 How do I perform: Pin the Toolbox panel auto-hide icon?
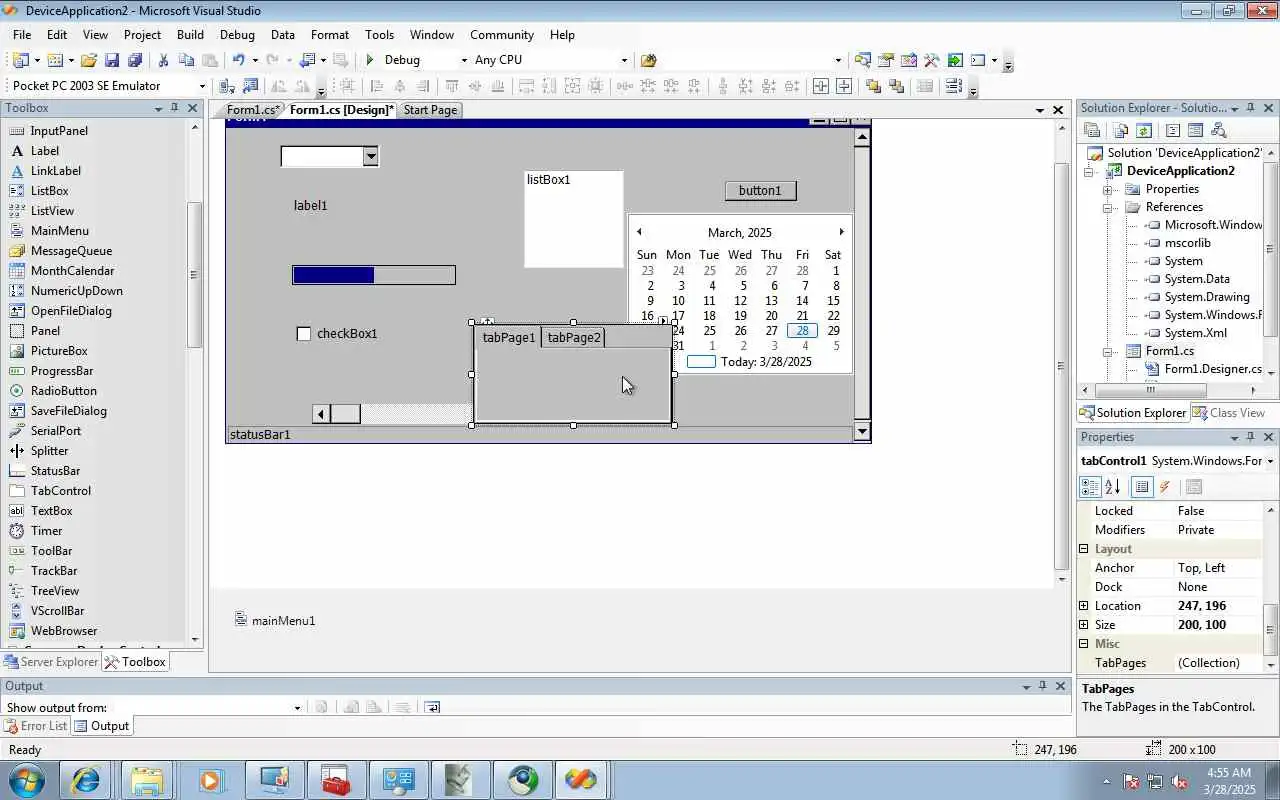click(176, 108)
